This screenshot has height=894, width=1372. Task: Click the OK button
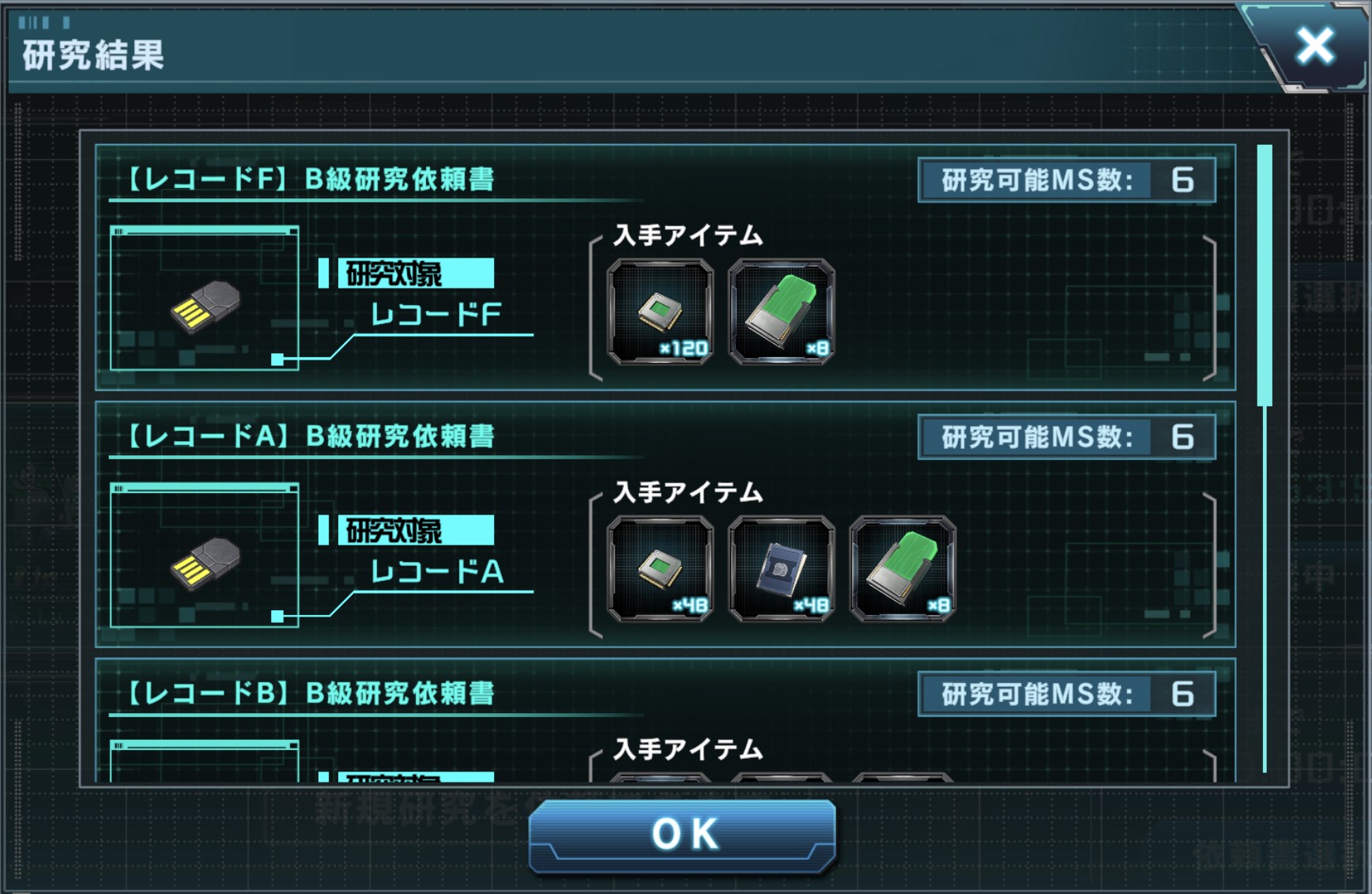pyautogui.click(x=682, y=835)
